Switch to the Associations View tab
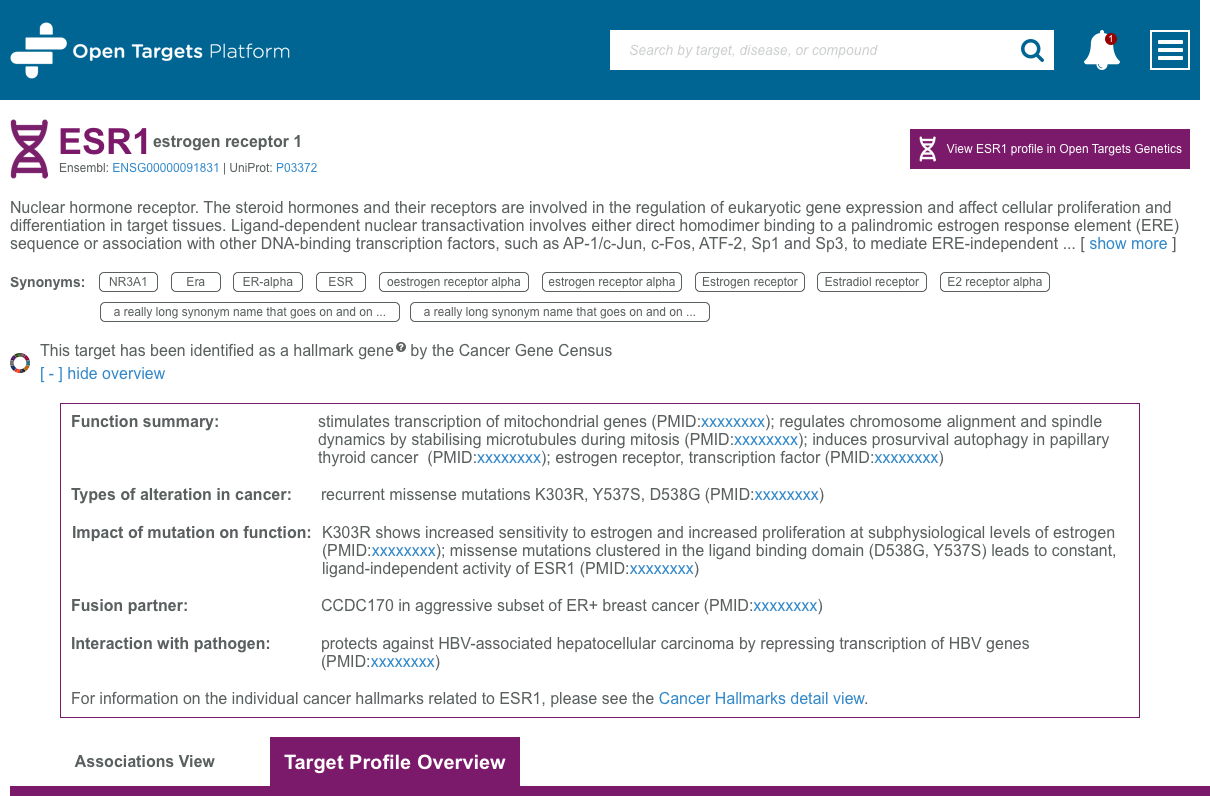 pos(144,761)
